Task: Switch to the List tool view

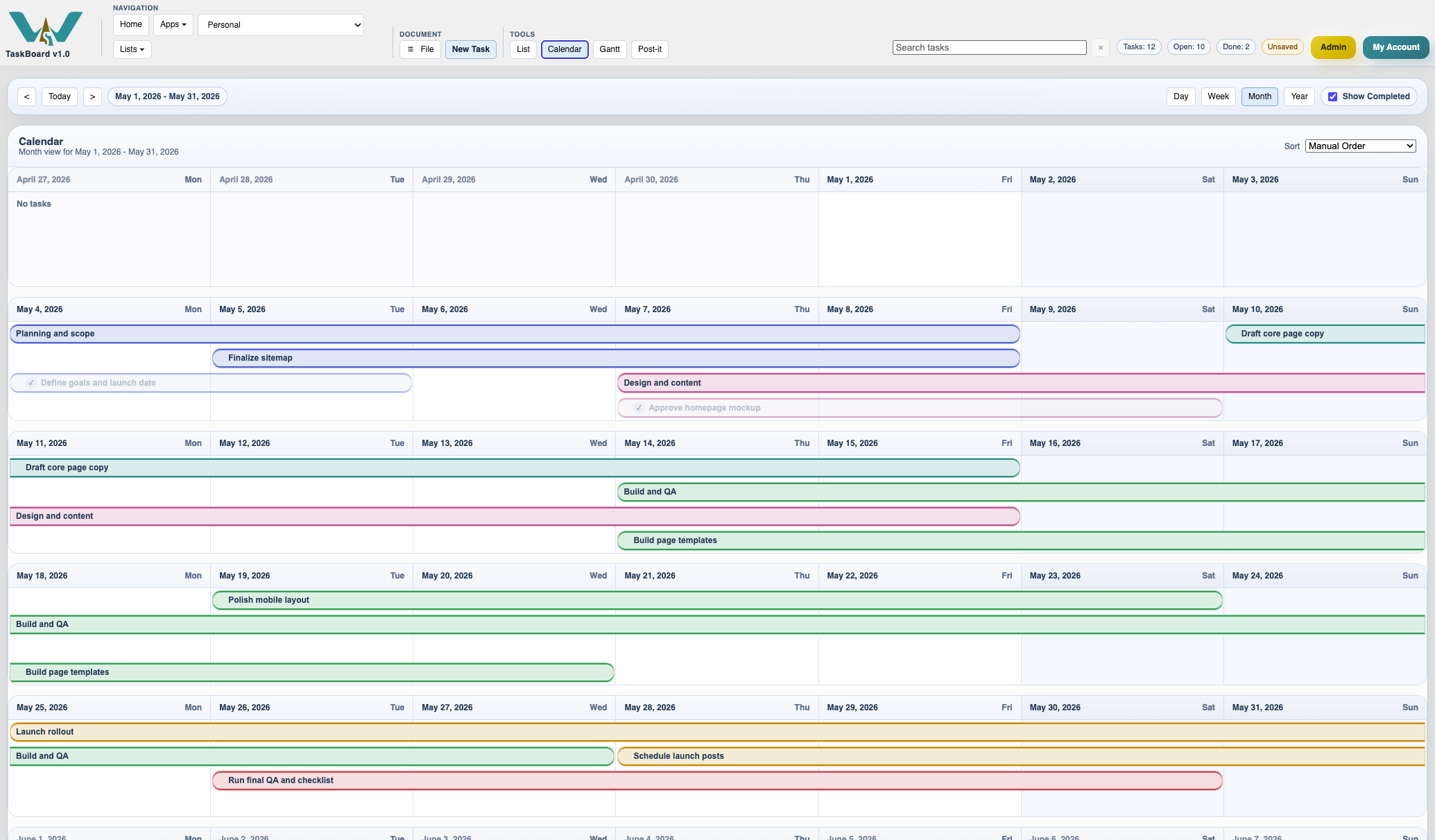Action: [523, 49]
